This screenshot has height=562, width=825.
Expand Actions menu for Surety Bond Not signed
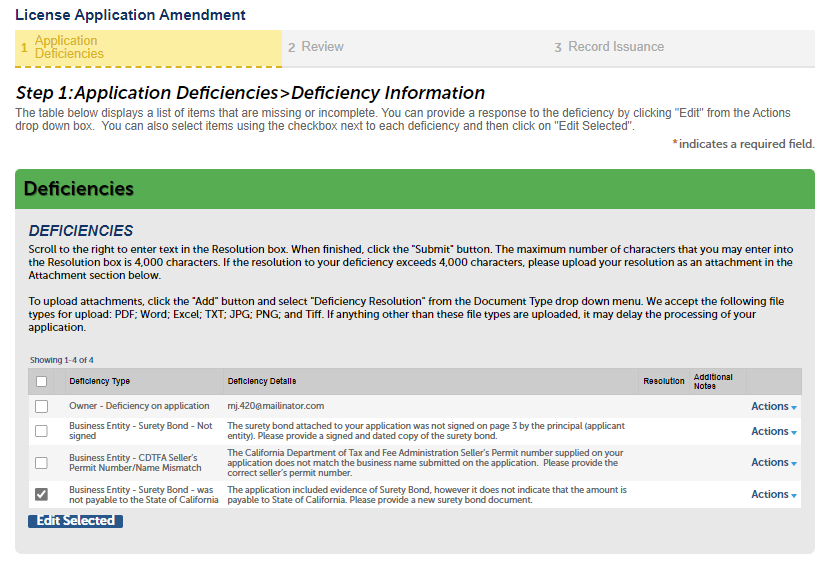pyautogui.click(x=774, y=432)
